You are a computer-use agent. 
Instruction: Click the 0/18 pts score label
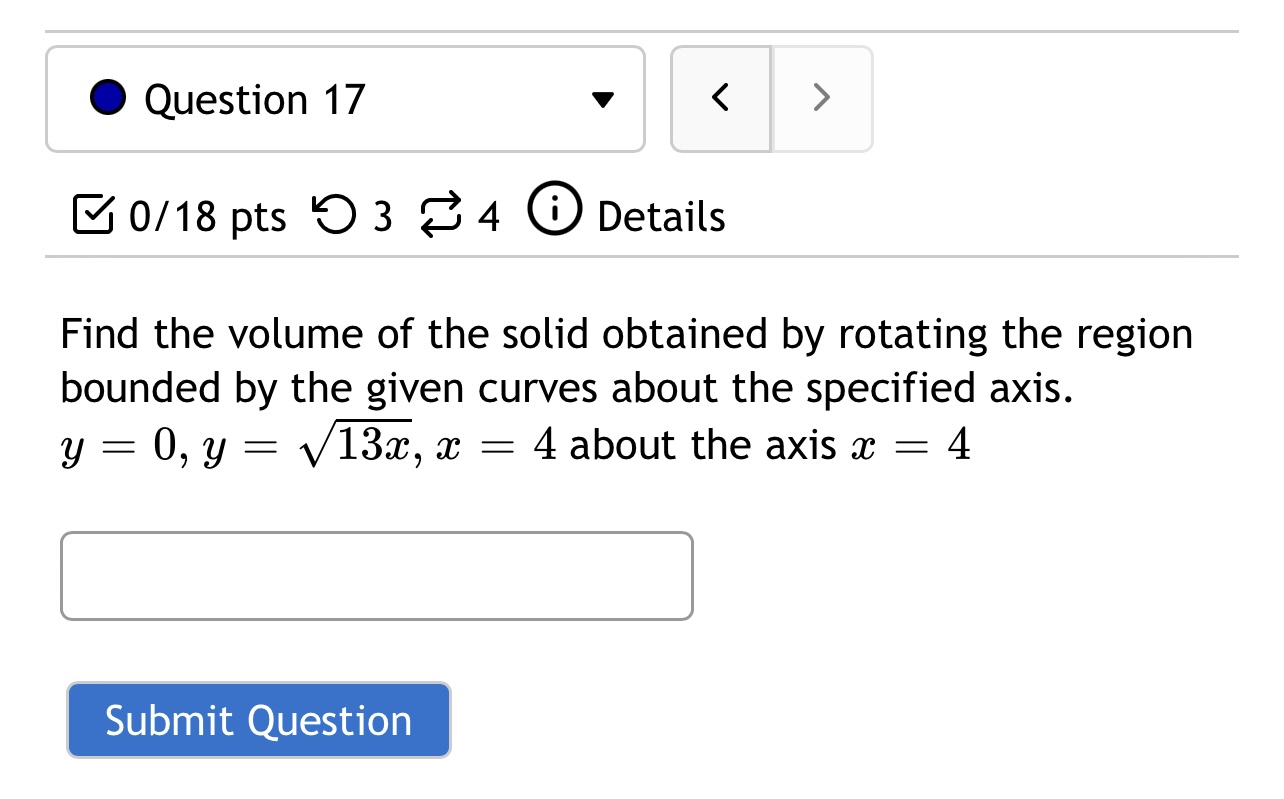tap(205, 215)
